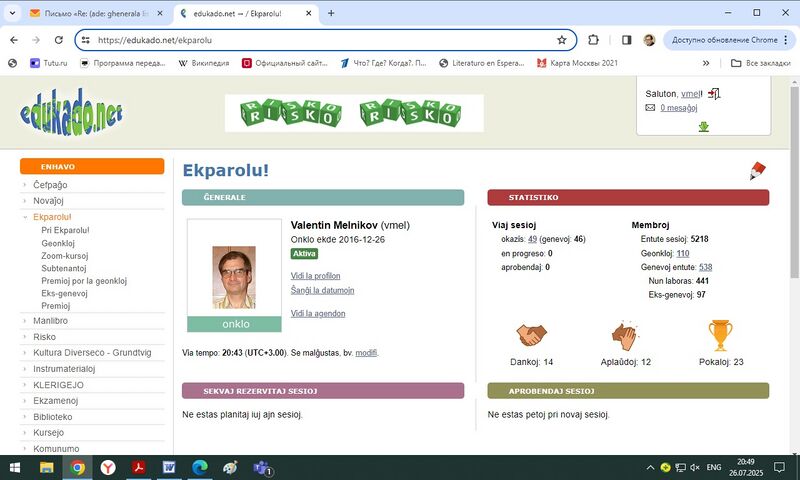Click the Aplaŭdoj clapping hands icon
Screen dimensions: 800x480
(625, 336)
